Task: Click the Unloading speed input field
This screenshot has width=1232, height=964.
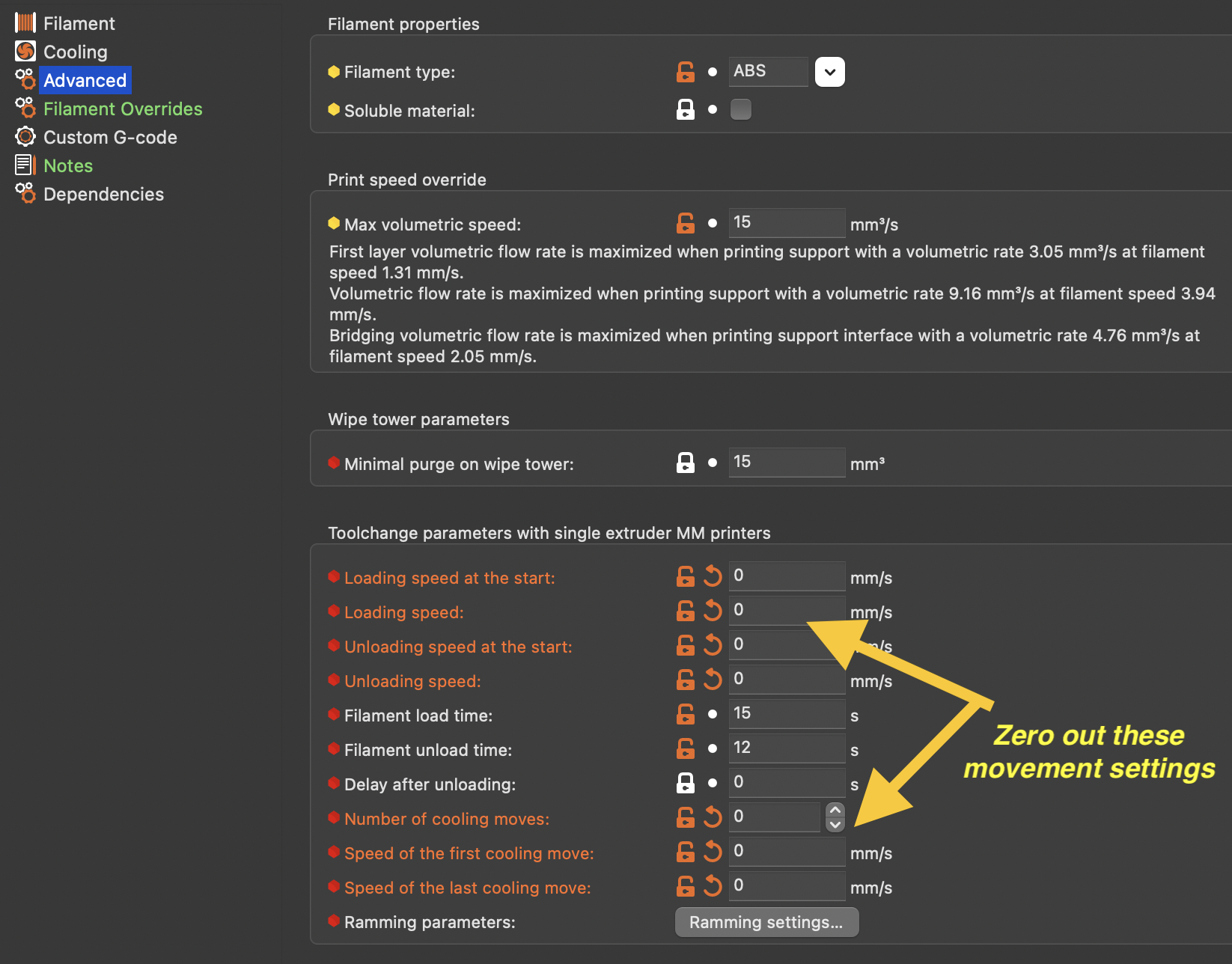Action: (x=787, y=679)
